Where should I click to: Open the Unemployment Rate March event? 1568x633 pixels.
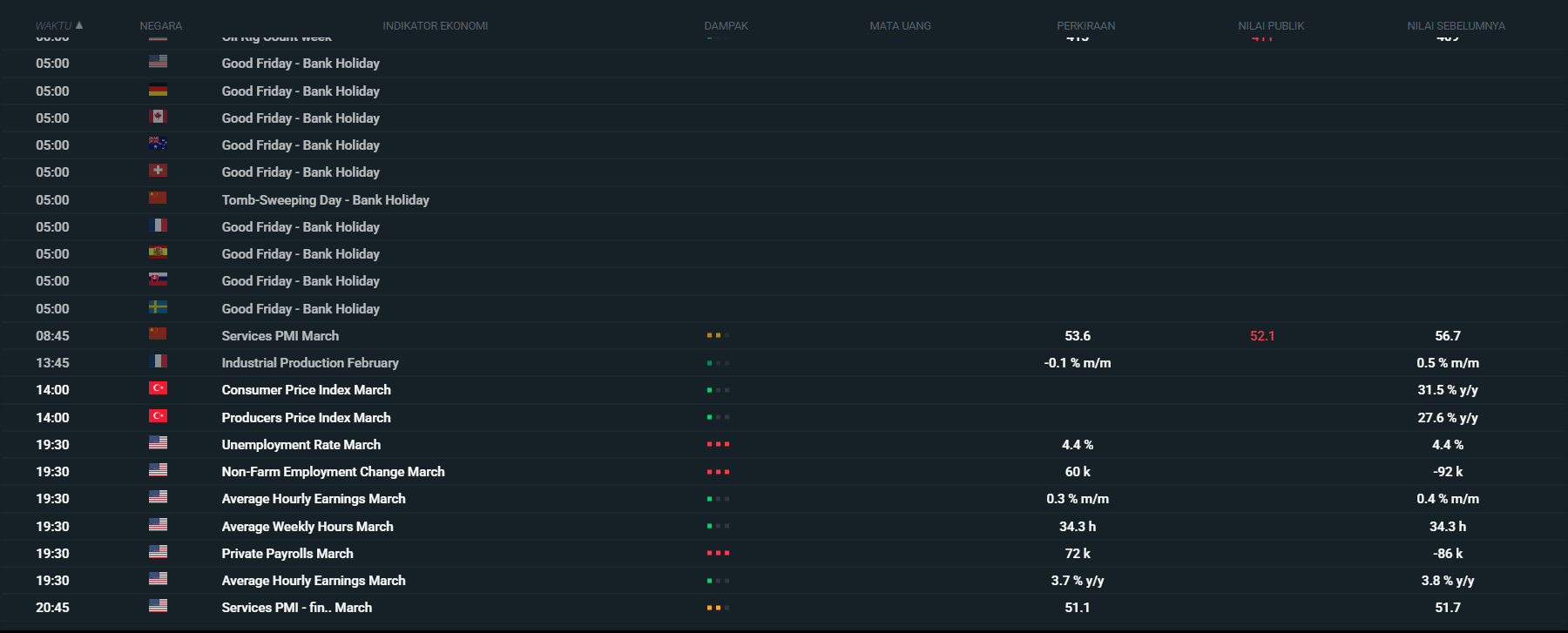pos(301,445)
